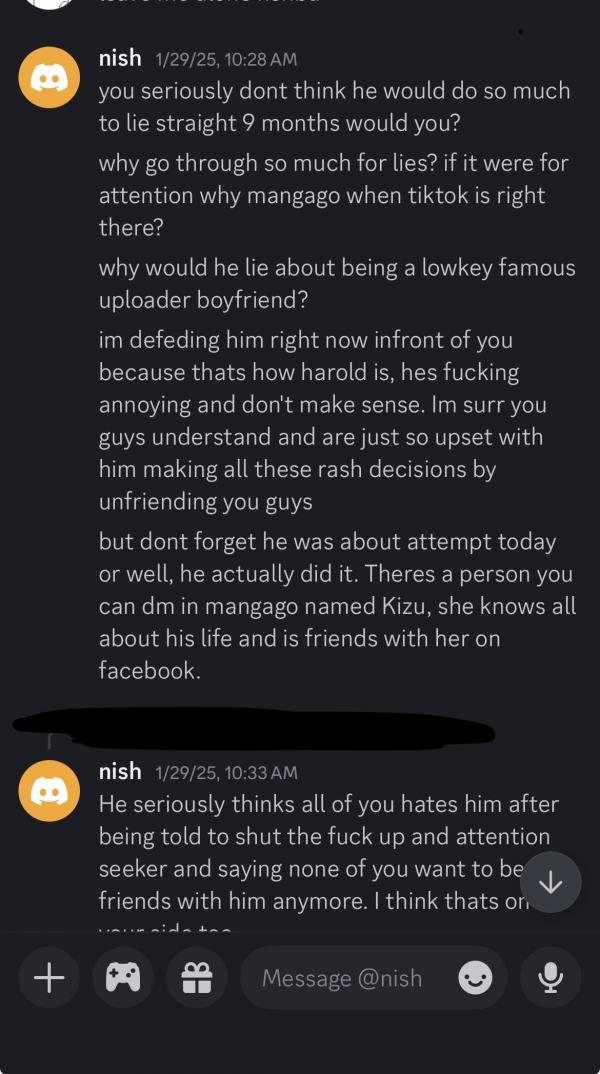Image resolution: width=600 pixels, height=1074 pixels.
Task: Jump to latest with the down arrow
Action: pyautogui.click(x=551, y=884)
